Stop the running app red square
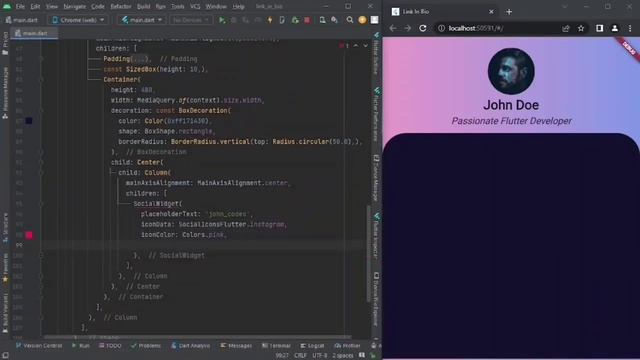The height and width of the screenshot is (360, 640). pyautogui.click(x=307, y=20)
